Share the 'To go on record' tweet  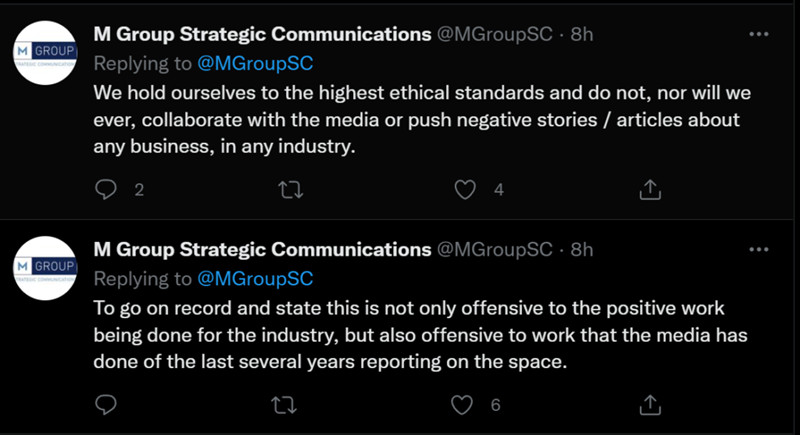click(x=649, y=404)
